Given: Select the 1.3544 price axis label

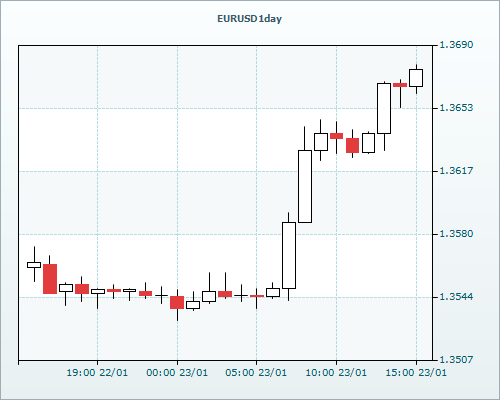Looking at the screenshot, I should coord(456,297).
